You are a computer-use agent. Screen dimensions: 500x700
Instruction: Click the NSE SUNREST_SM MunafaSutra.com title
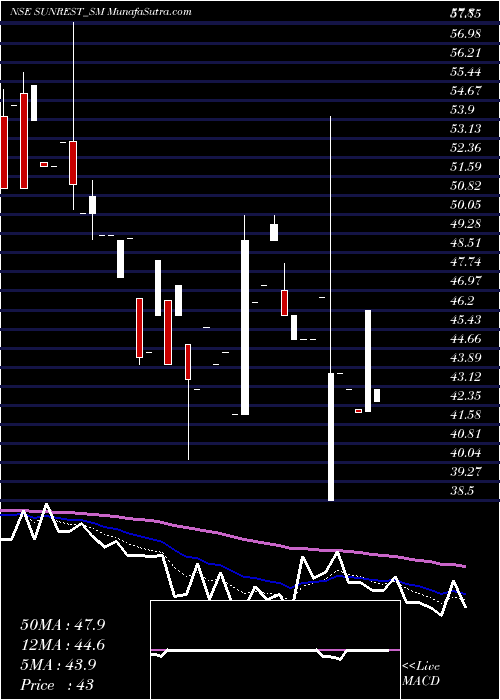pos(101,12)
